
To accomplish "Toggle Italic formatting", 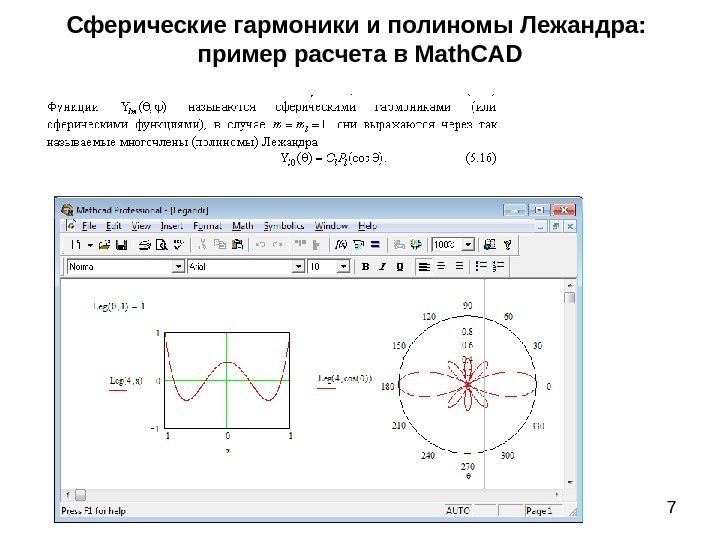I will [x=382, y=266].
